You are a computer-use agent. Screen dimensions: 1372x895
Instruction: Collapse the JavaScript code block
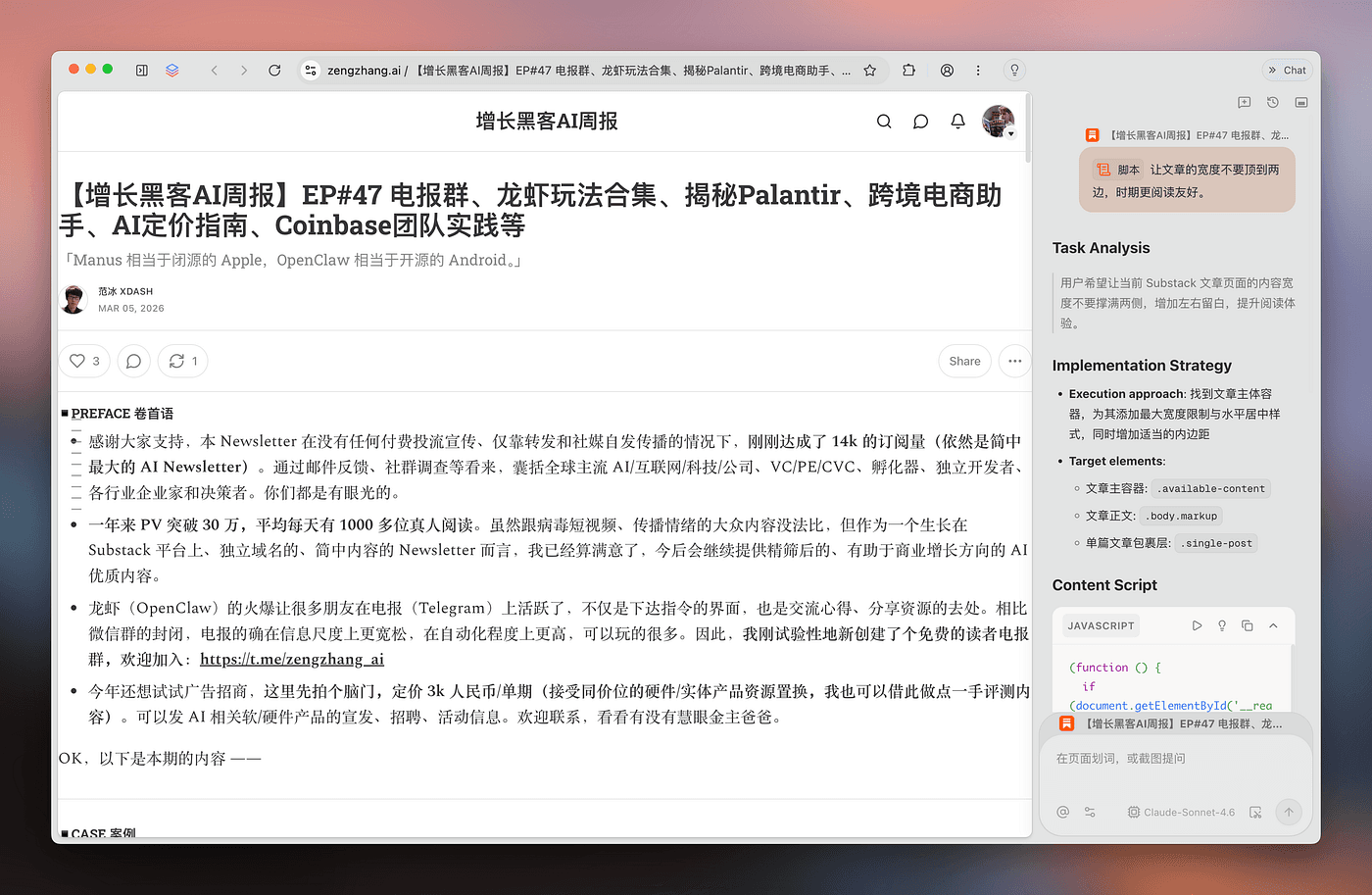(1273, 625)
